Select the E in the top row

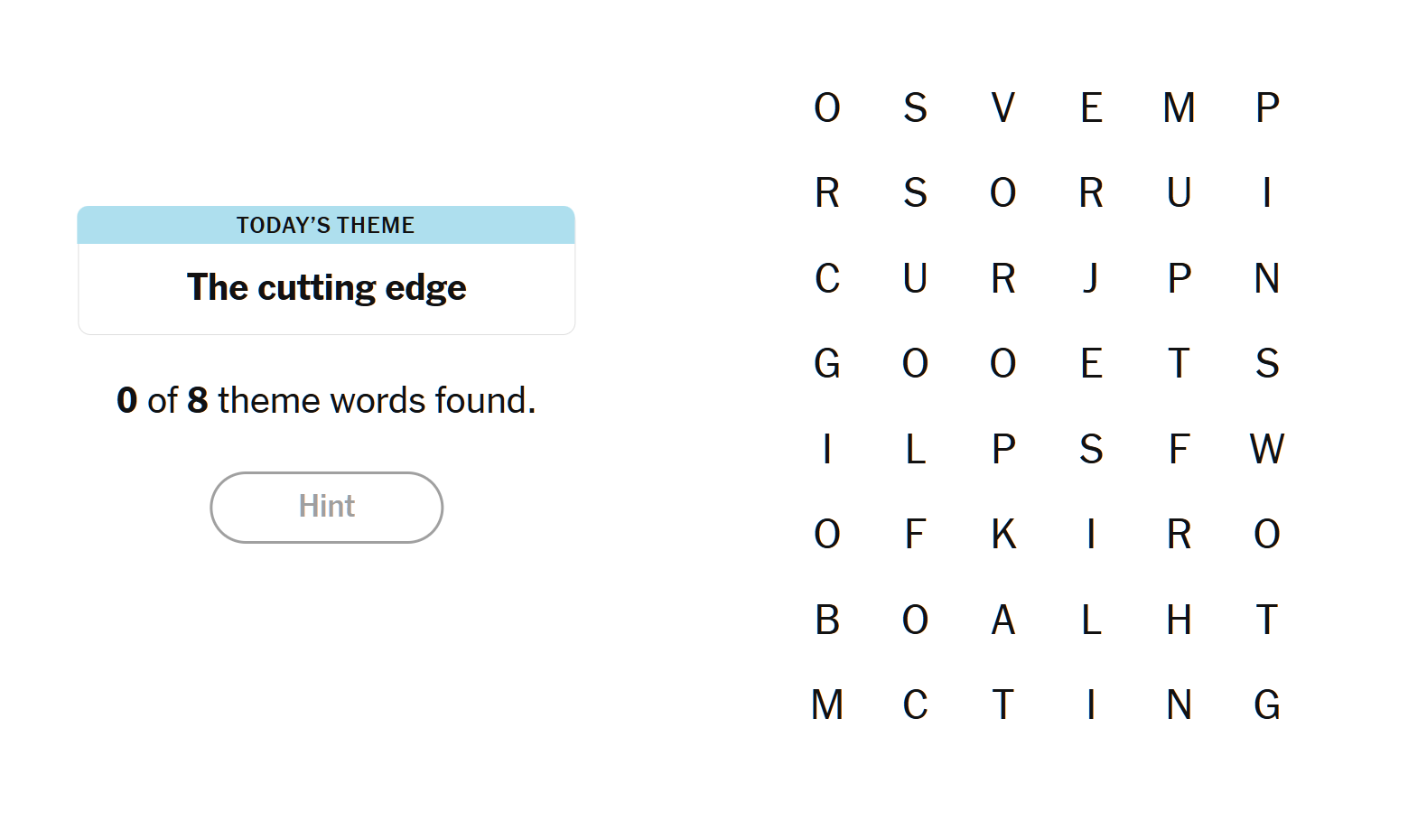pos(1091,107)
